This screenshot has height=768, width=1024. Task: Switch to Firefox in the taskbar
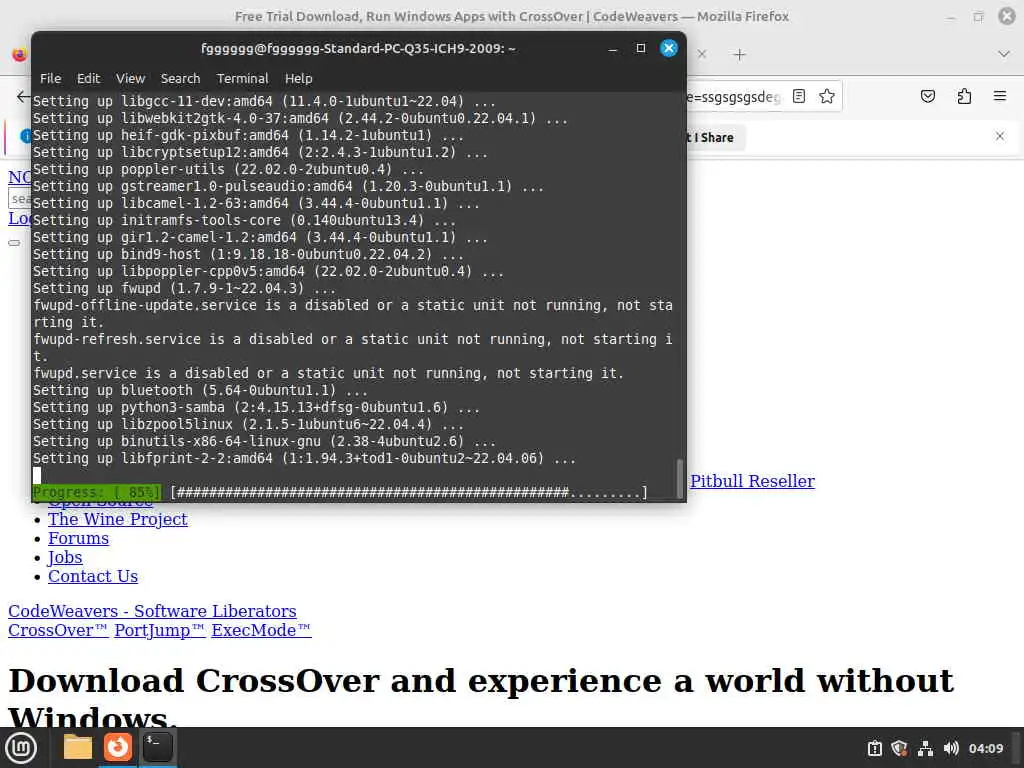point(118,747)
